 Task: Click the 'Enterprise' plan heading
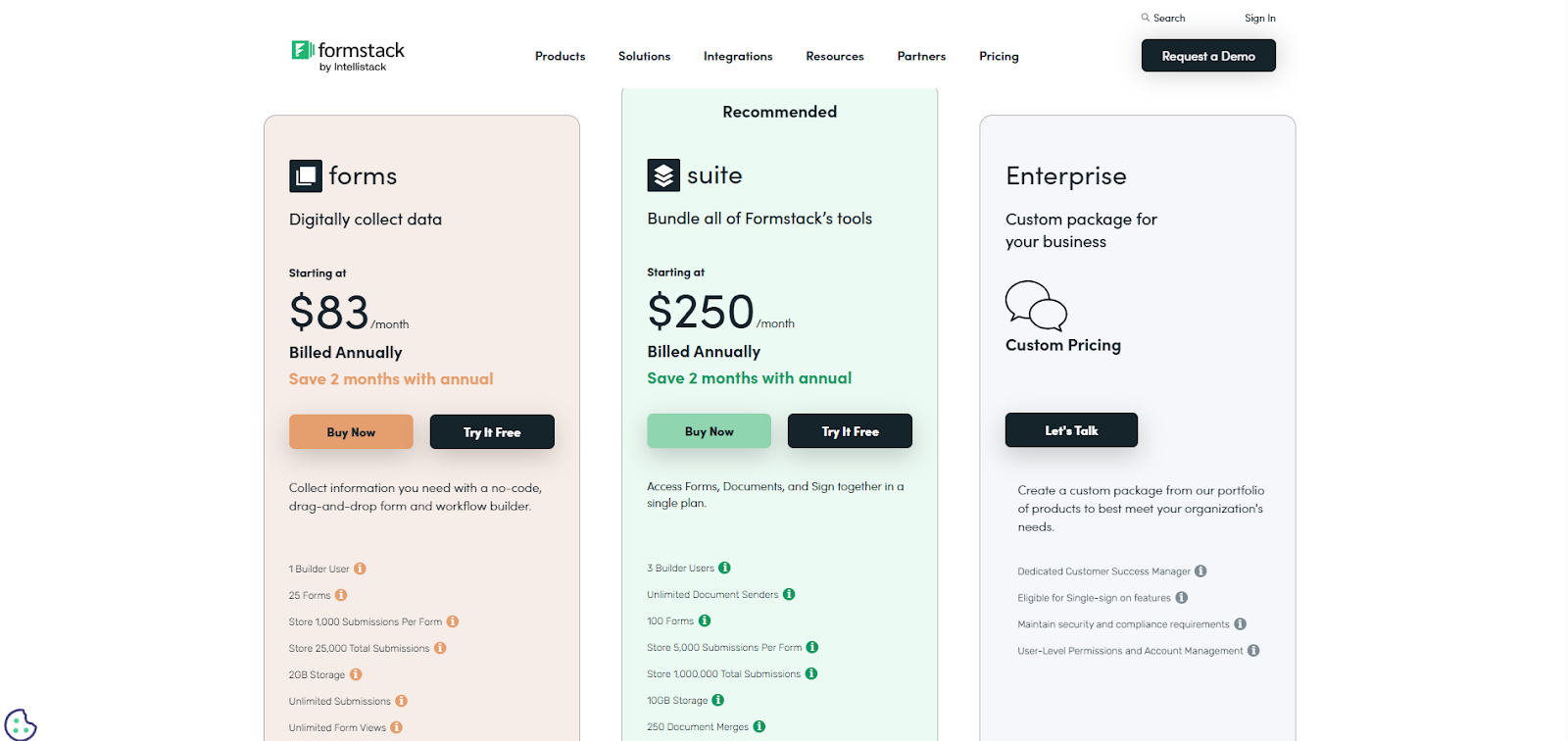coord(1066,176)
